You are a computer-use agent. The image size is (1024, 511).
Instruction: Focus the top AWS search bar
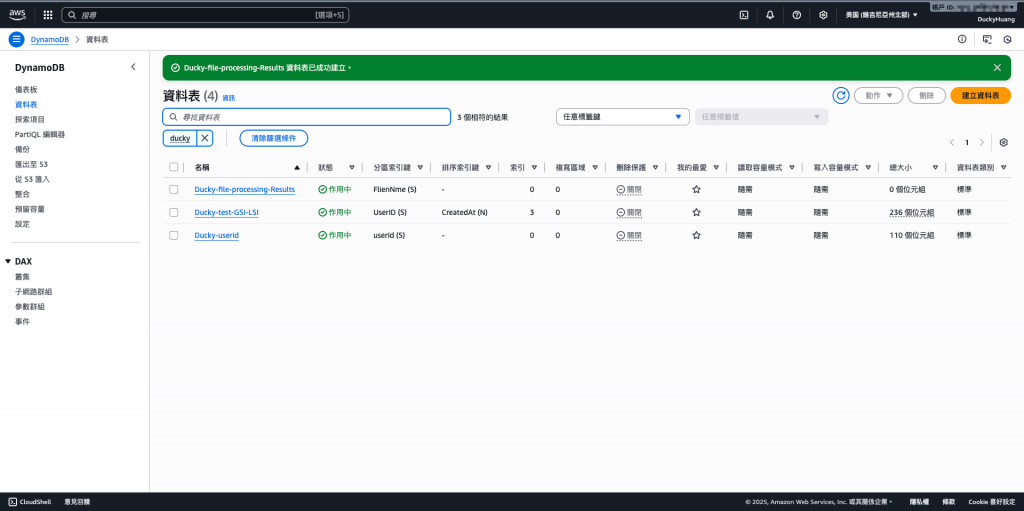[205, 15]
